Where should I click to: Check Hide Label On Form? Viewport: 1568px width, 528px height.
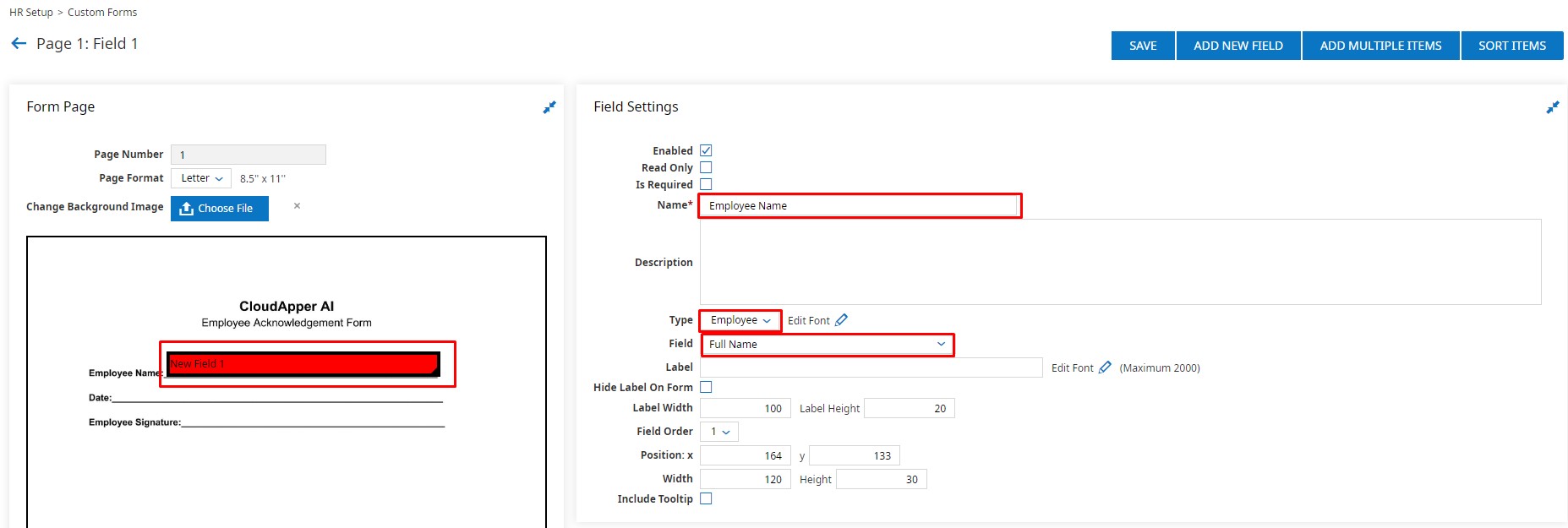(x=706, y=387)
